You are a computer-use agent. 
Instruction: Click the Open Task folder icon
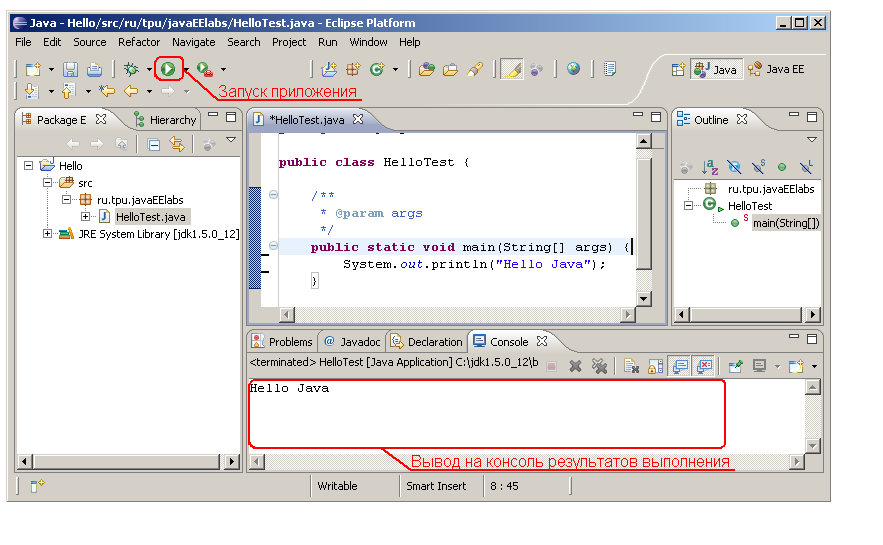pyautogui.click(x=450, y=69)
